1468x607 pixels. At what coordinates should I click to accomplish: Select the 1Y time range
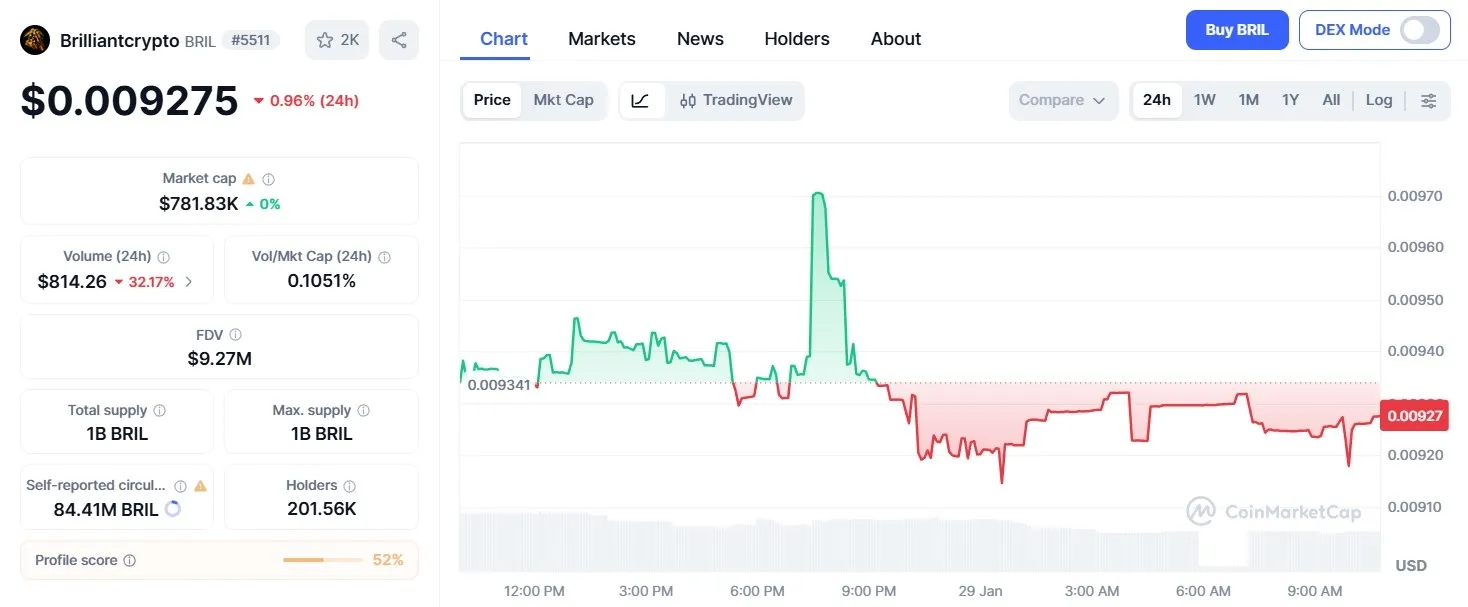tap(1290, 100)
